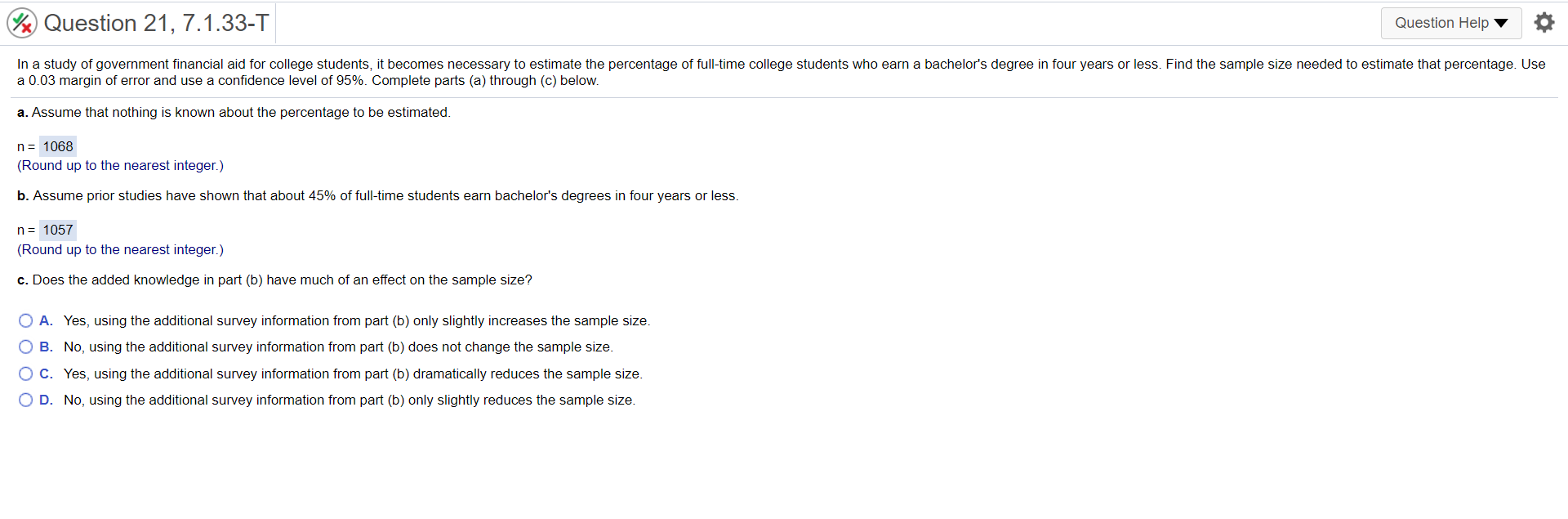Click the part (b) answer field showing 1057
This screenshot has width=1568, height=519.
[58, 230]
